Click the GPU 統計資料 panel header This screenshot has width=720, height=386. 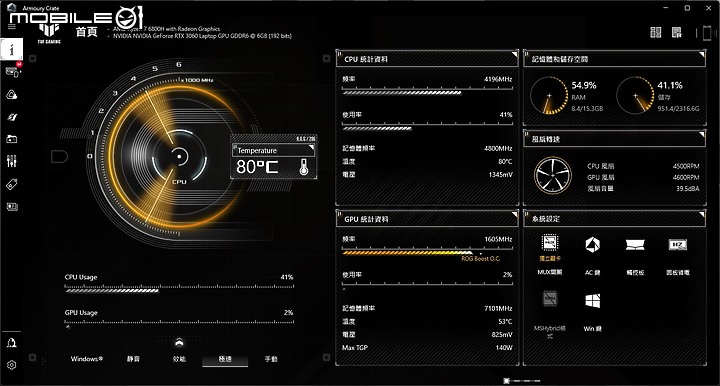(427, 219)
